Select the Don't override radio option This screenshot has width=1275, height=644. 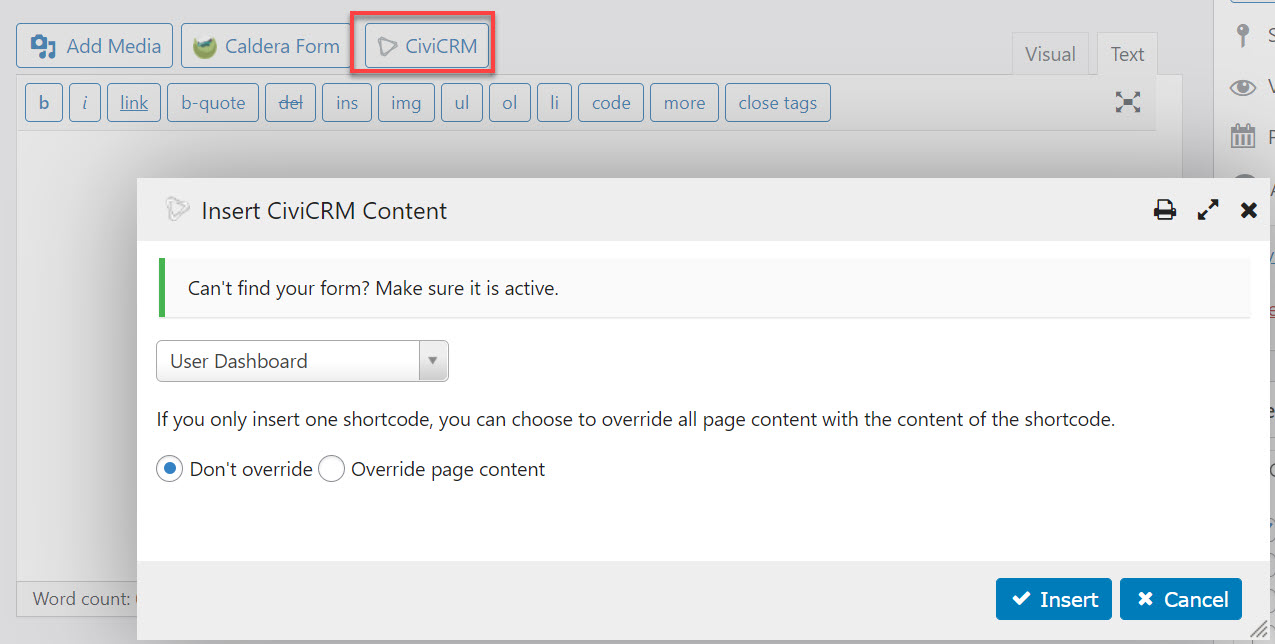pyautogui.click(x=169, y=469)
